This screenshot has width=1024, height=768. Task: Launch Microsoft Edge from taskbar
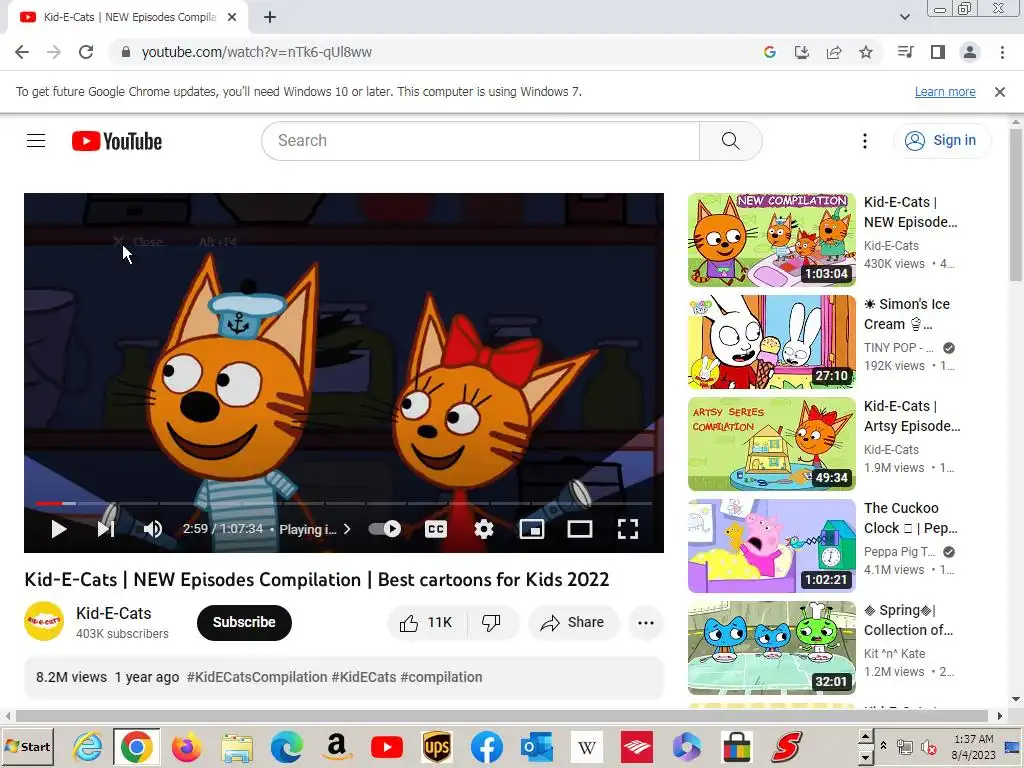click(287, 747)
